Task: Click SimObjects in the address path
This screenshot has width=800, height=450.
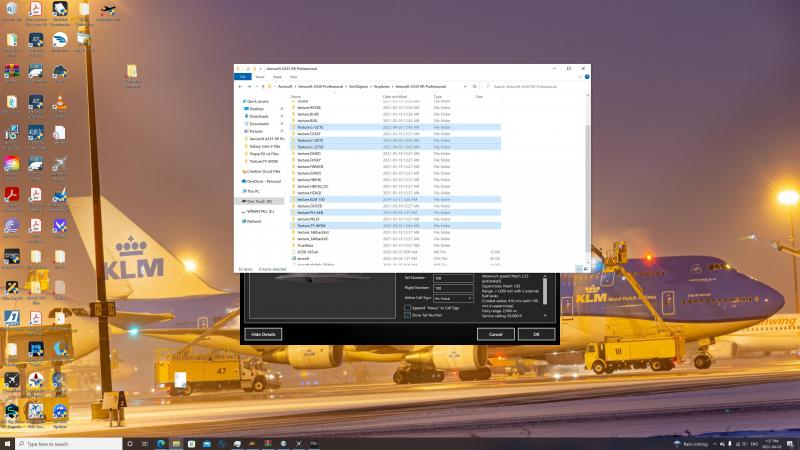Action: point(358,86)
